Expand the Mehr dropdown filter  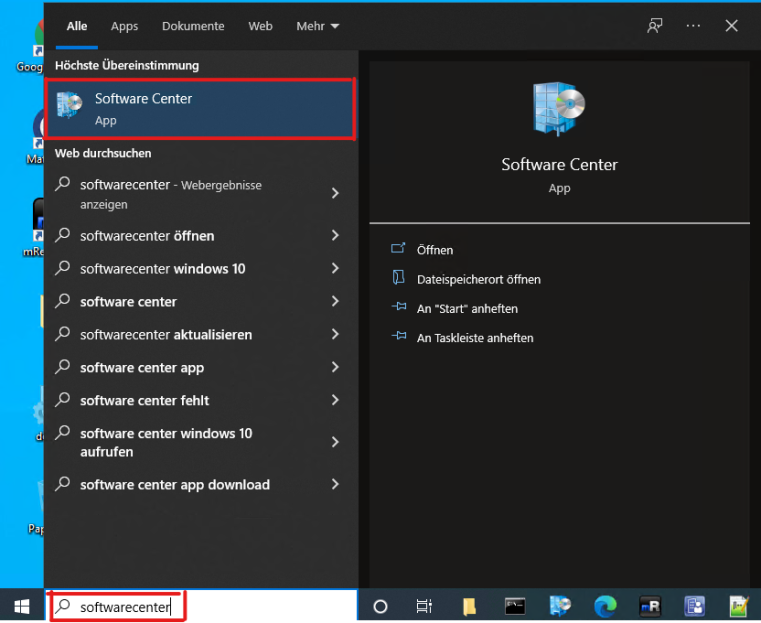pyautogui.click(x=318, y=26)
